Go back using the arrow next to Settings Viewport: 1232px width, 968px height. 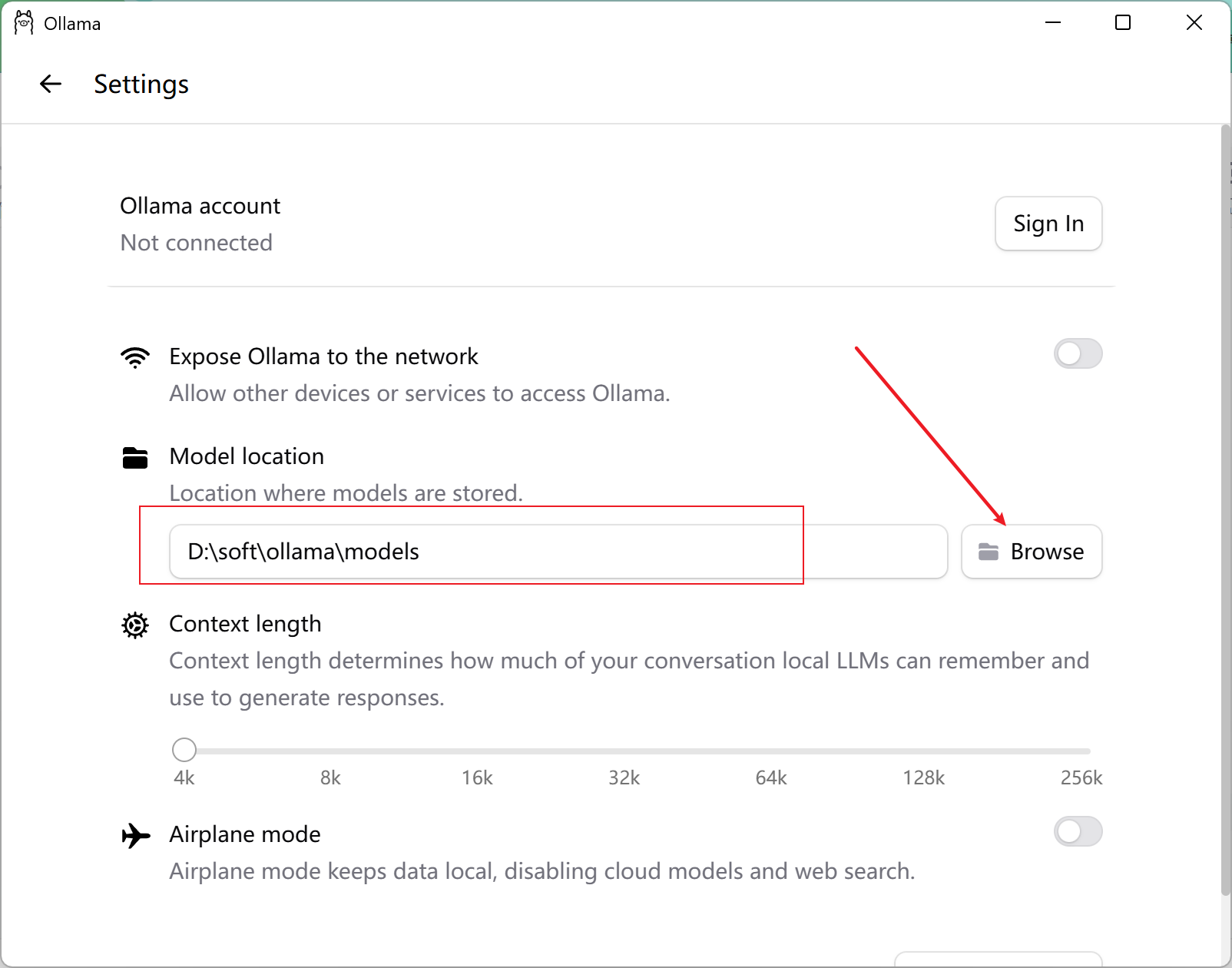[51, 84]
